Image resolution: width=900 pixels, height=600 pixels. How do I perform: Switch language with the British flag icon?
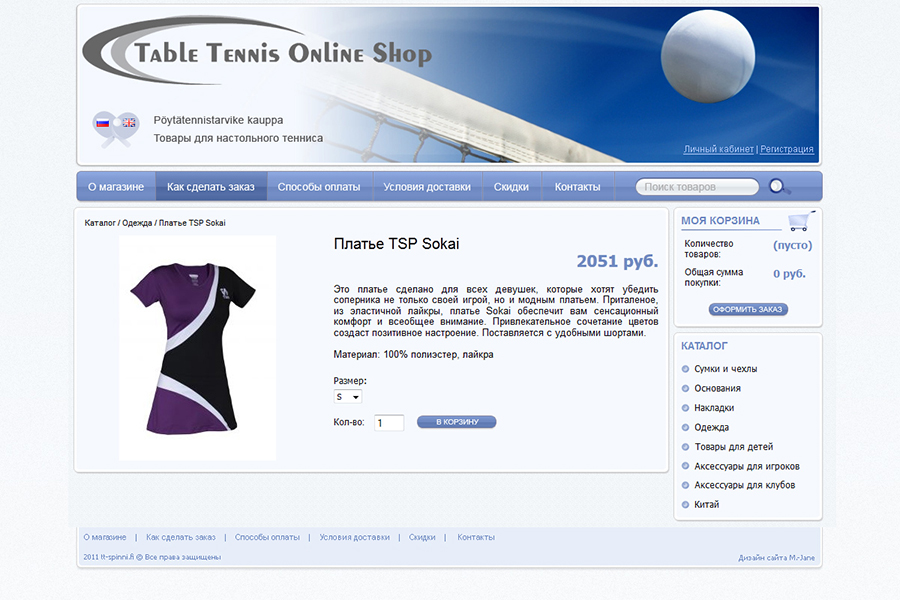point(128,123)
